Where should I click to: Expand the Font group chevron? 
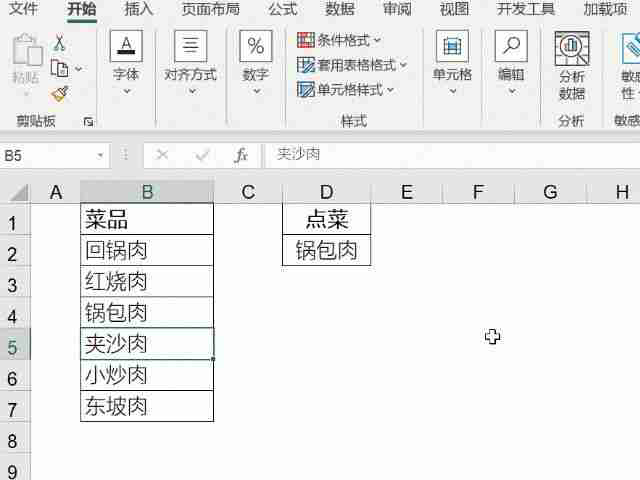click(127, 91)
